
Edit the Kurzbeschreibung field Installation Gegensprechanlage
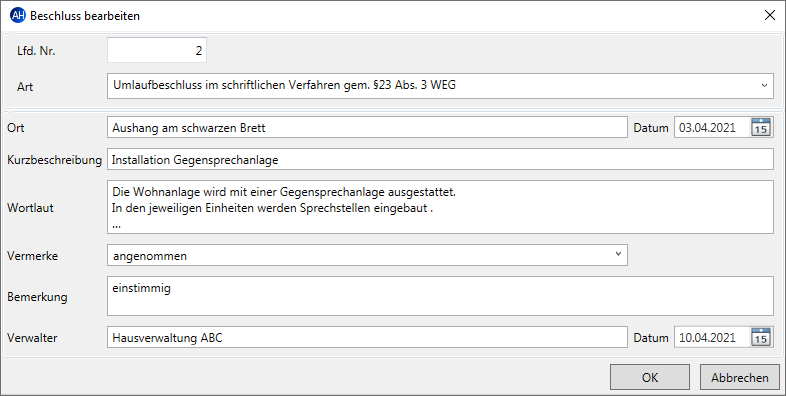click(x=440, y=160)
